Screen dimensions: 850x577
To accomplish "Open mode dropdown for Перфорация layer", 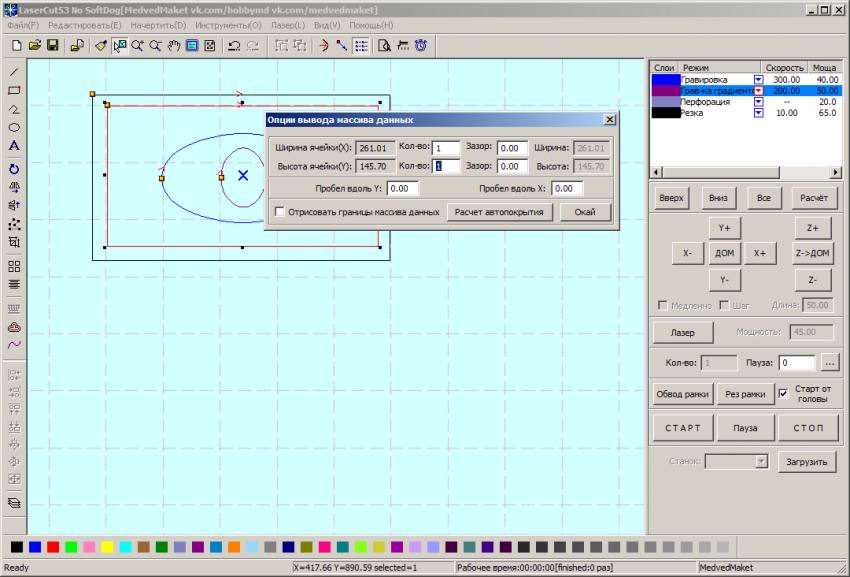I will tap(758, 102).
